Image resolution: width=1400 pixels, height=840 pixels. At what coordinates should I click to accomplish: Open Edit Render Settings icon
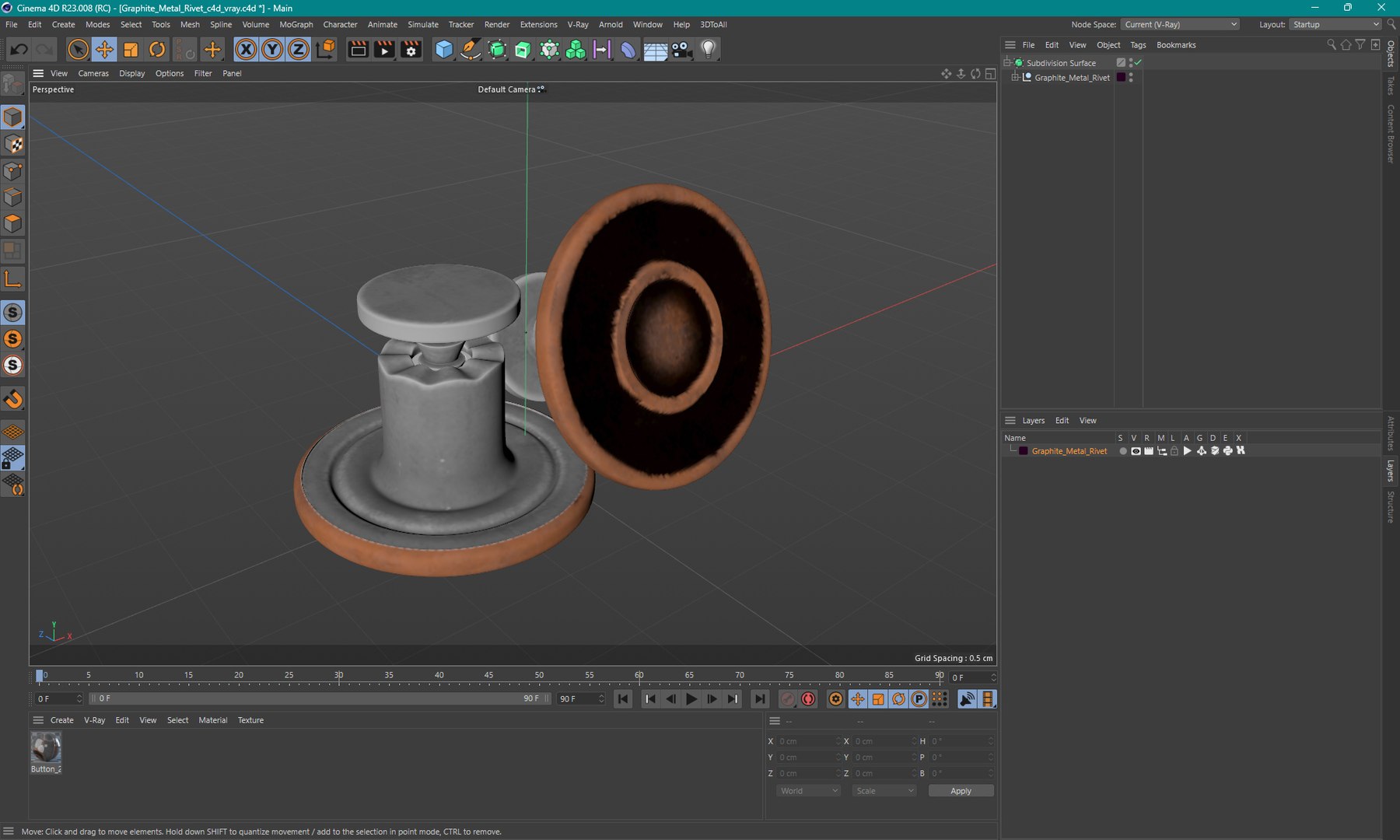pos(411,50)
